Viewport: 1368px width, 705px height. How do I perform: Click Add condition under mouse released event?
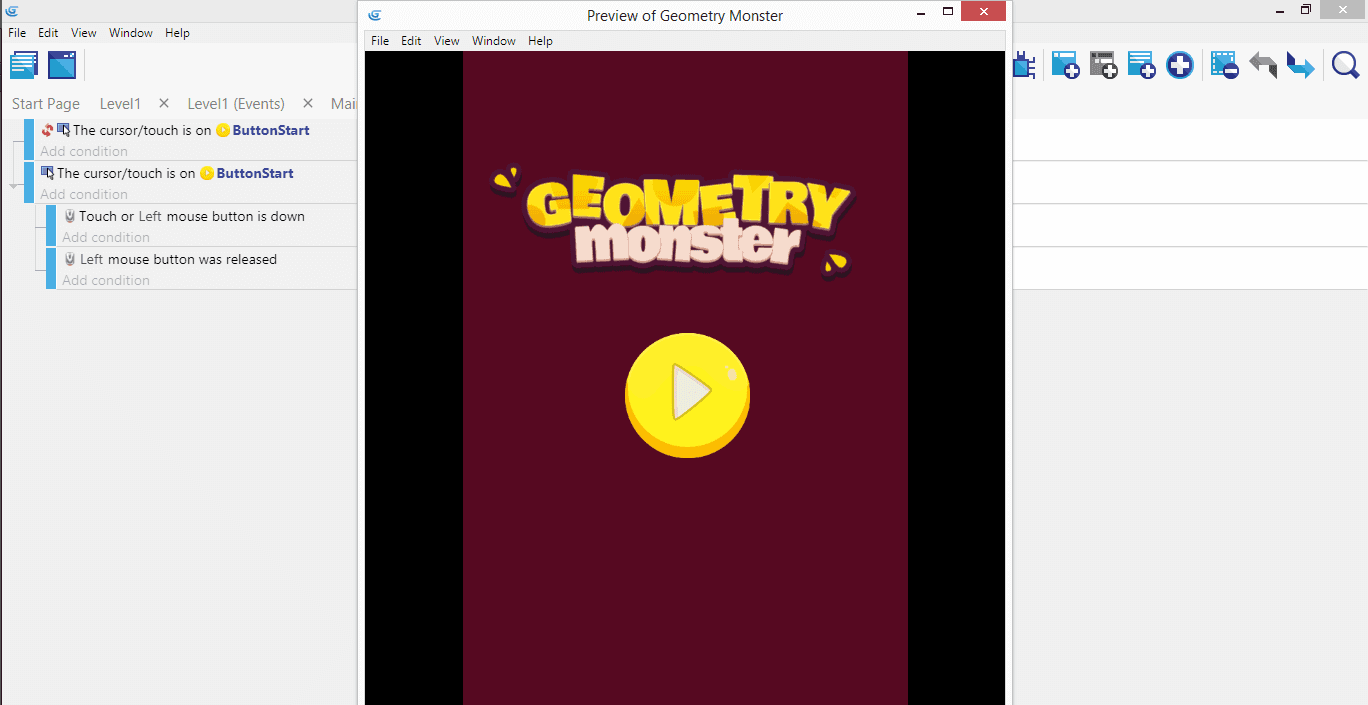(x=106, y=281)
